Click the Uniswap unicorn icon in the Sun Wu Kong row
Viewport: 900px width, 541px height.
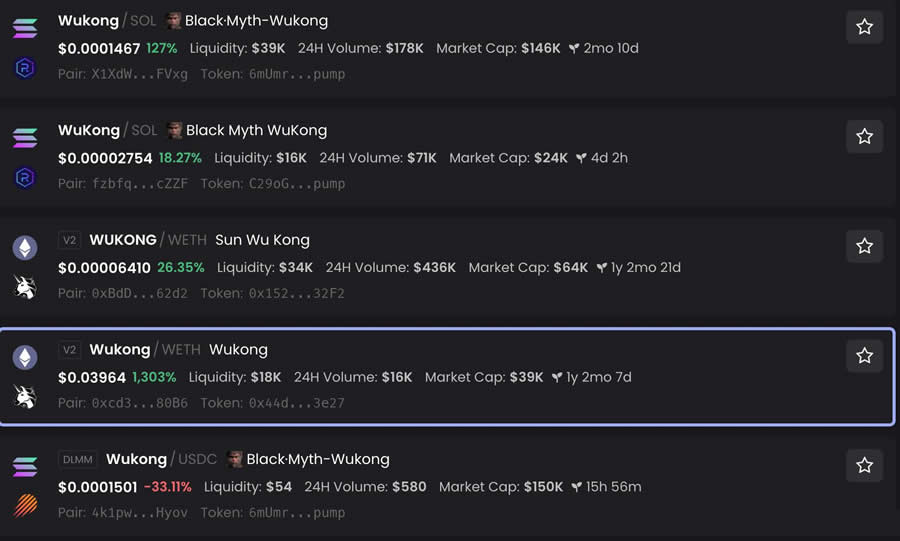(25, 287)
